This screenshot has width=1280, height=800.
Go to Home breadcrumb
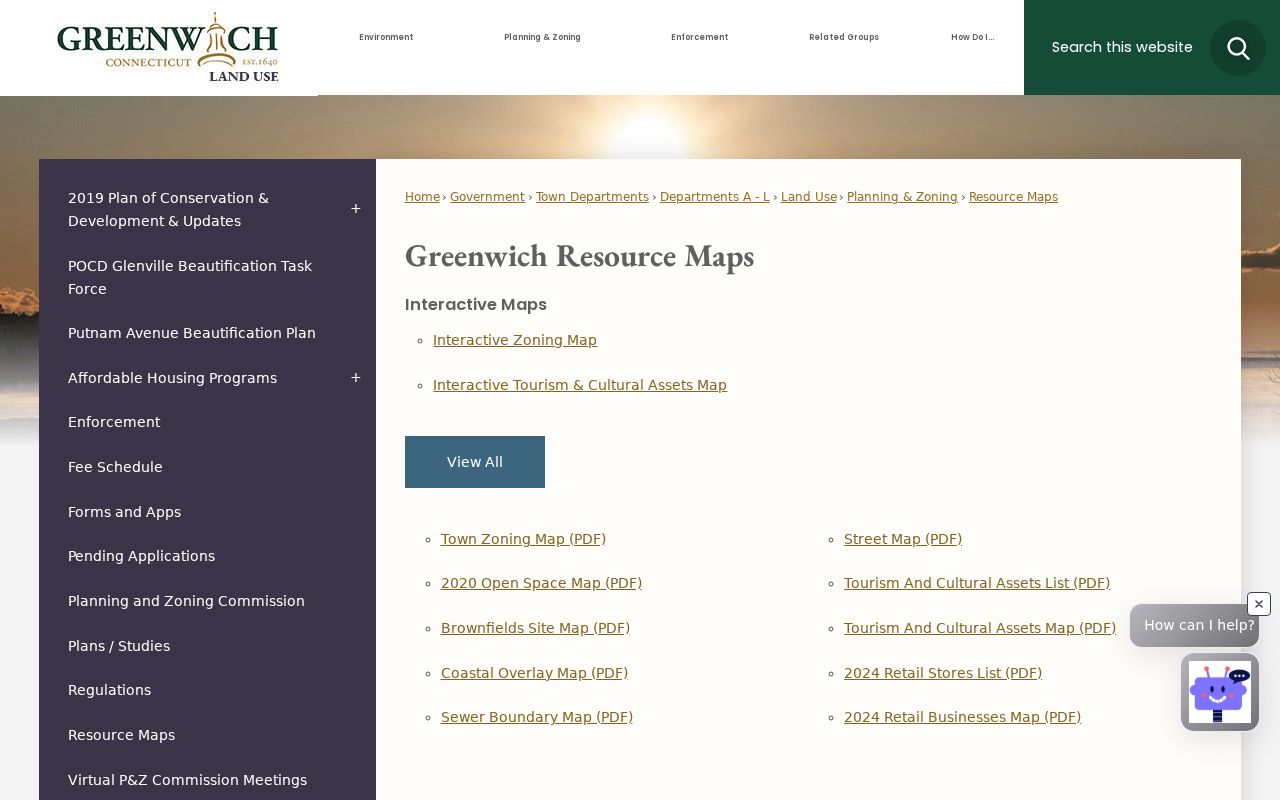click(422, 197)
